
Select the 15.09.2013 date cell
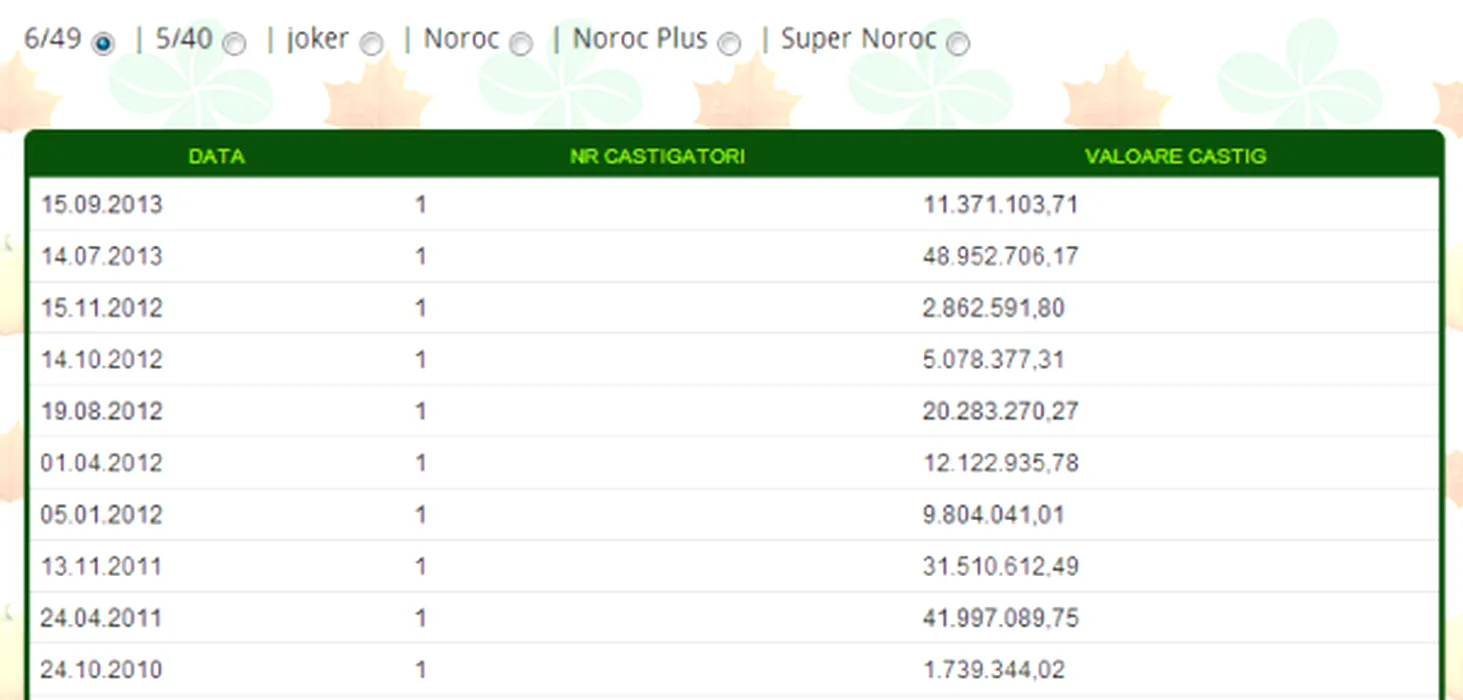(101, 205)
